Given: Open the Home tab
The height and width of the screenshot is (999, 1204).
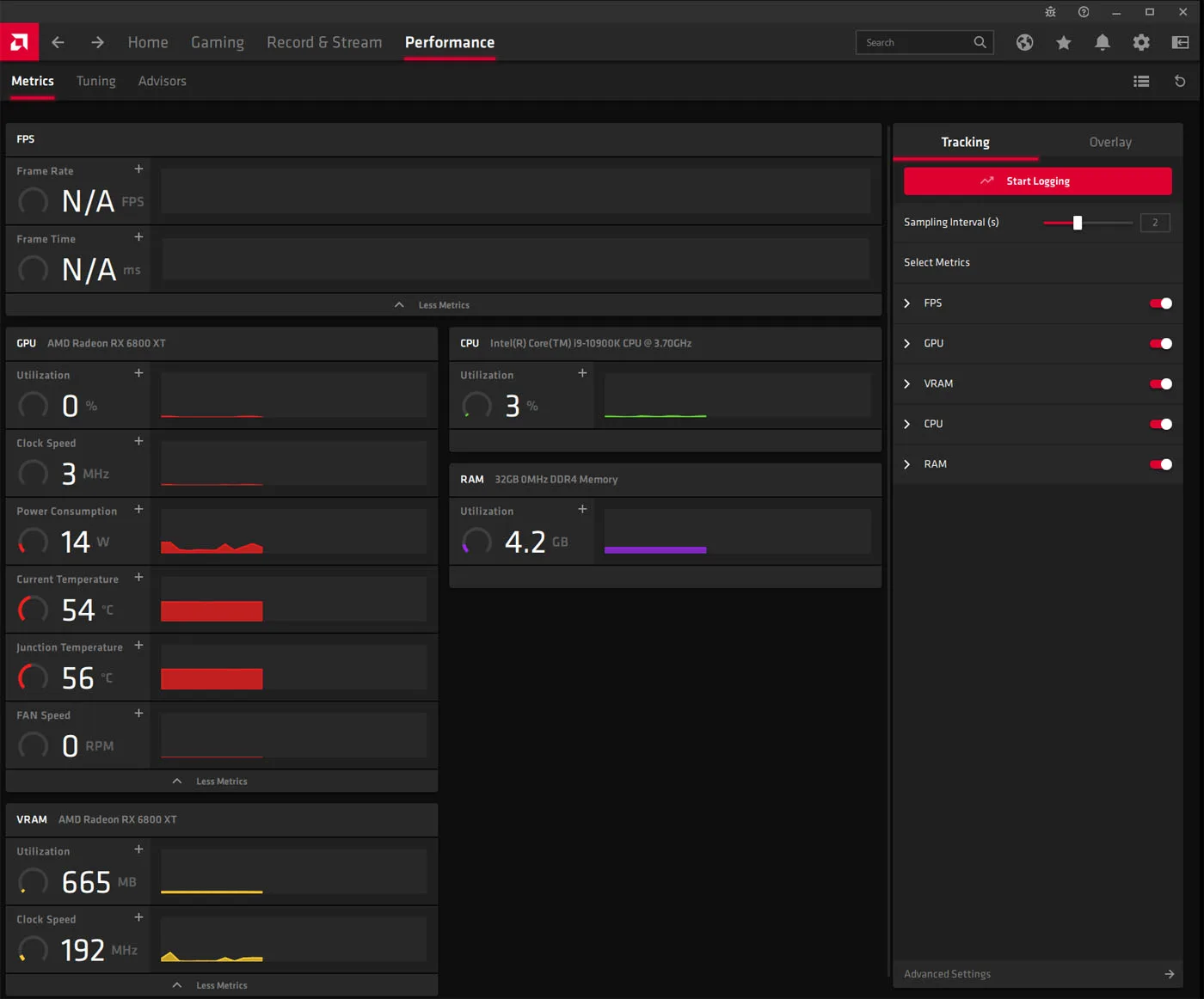Looking at the screenshot, I should tap(148, 42).
